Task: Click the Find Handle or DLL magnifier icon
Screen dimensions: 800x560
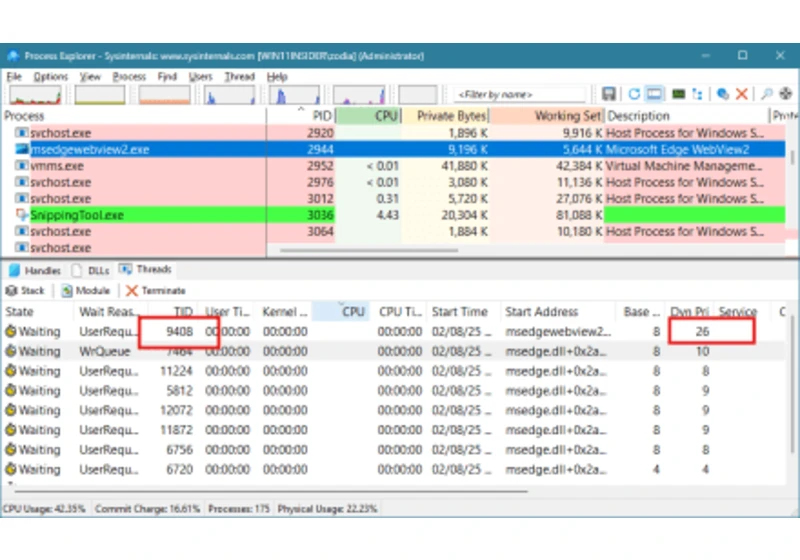Action: click(x=766, y=94)
